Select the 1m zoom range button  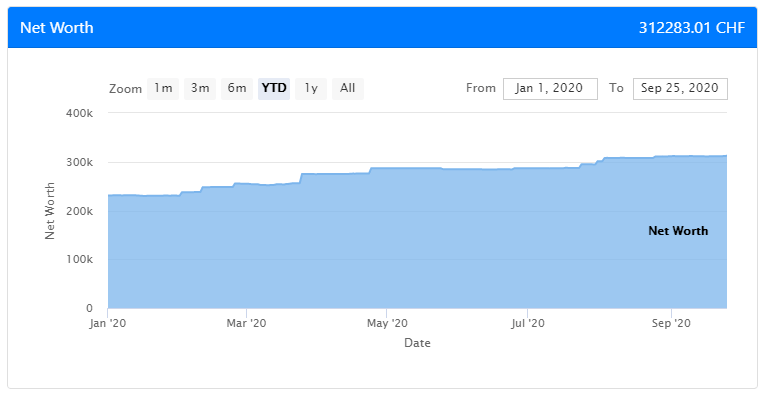[163, 89]
